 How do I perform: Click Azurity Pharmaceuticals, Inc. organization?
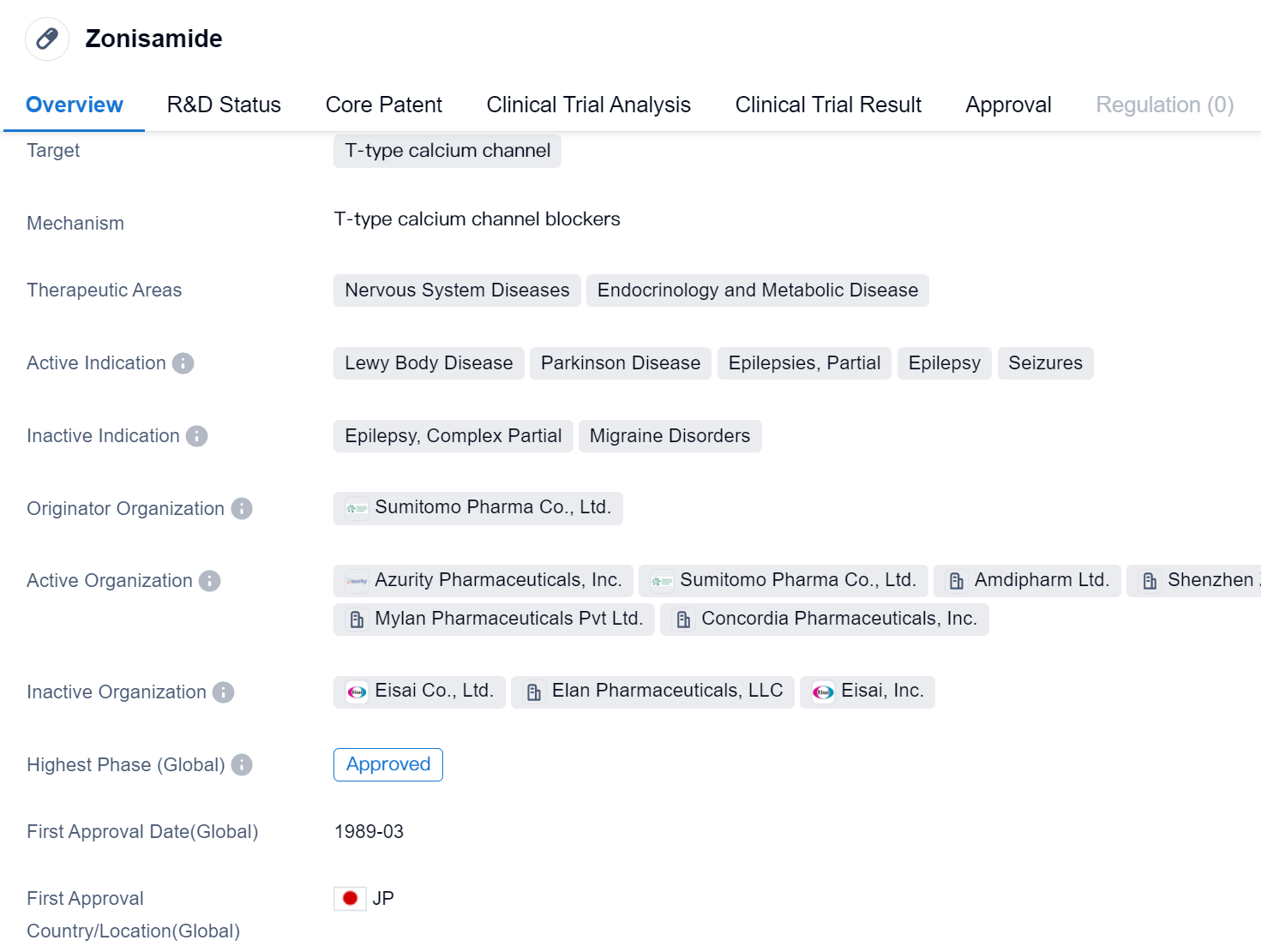point(484,580)
